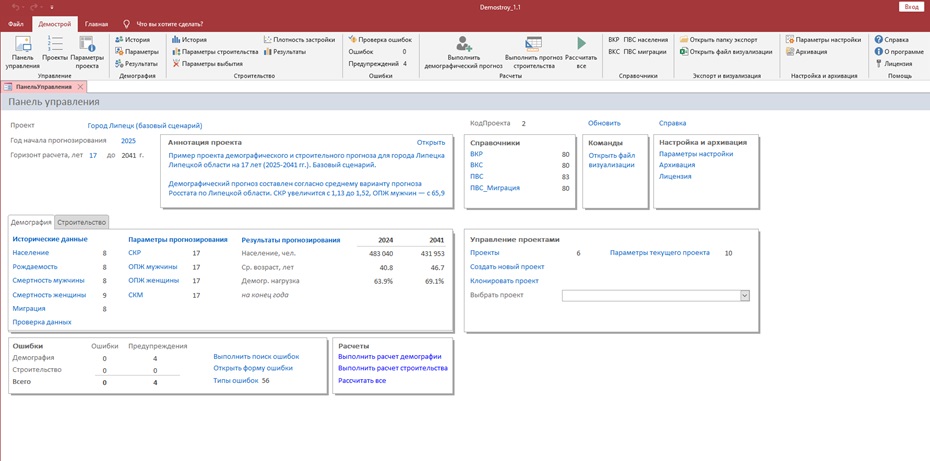Image resolution: width=930 pixels, height=461 pixels.
Task: Open the Главная ribbon tab
Action: point(96,23)
